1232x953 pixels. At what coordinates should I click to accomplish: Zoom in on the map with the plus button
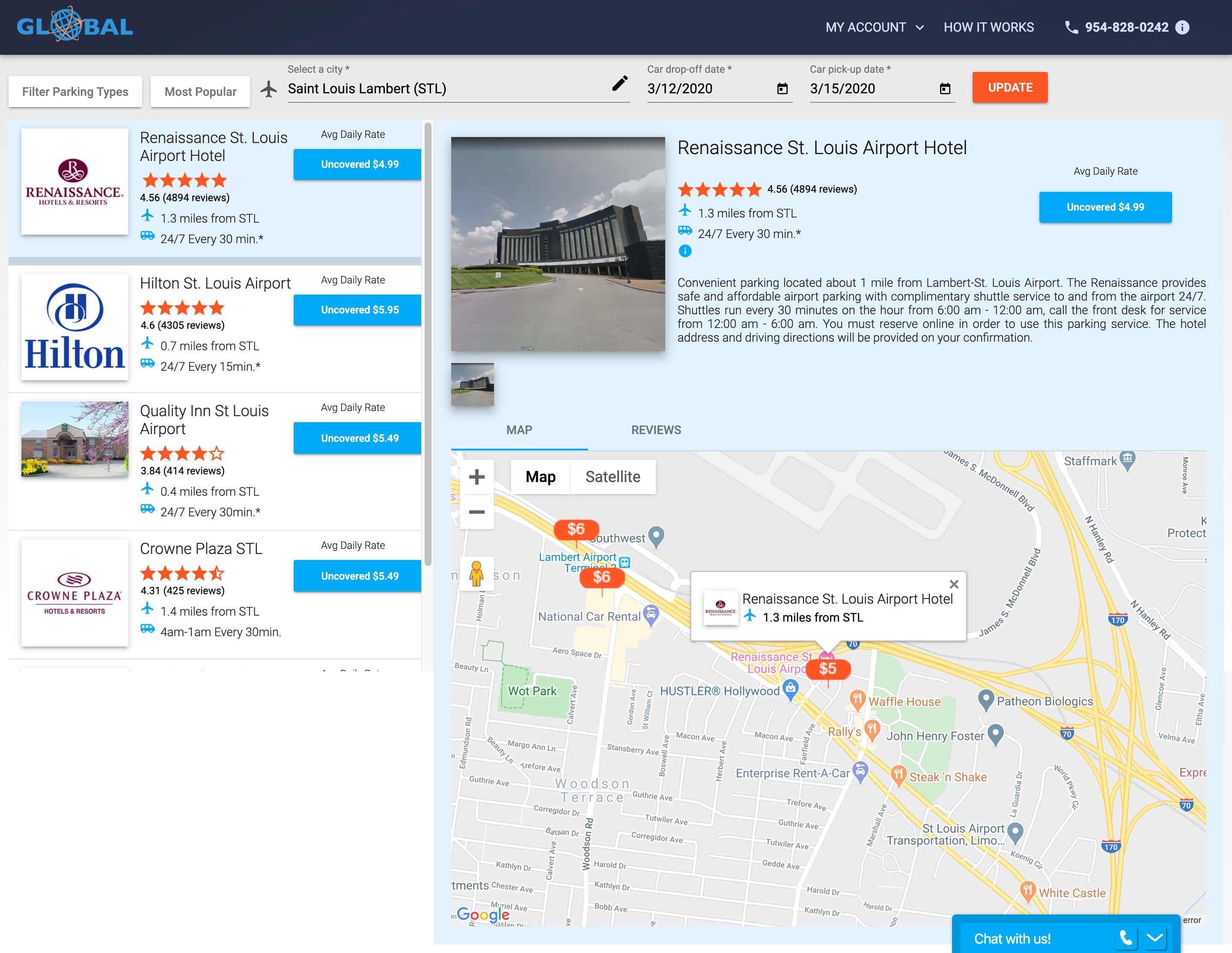coord(477,477)
